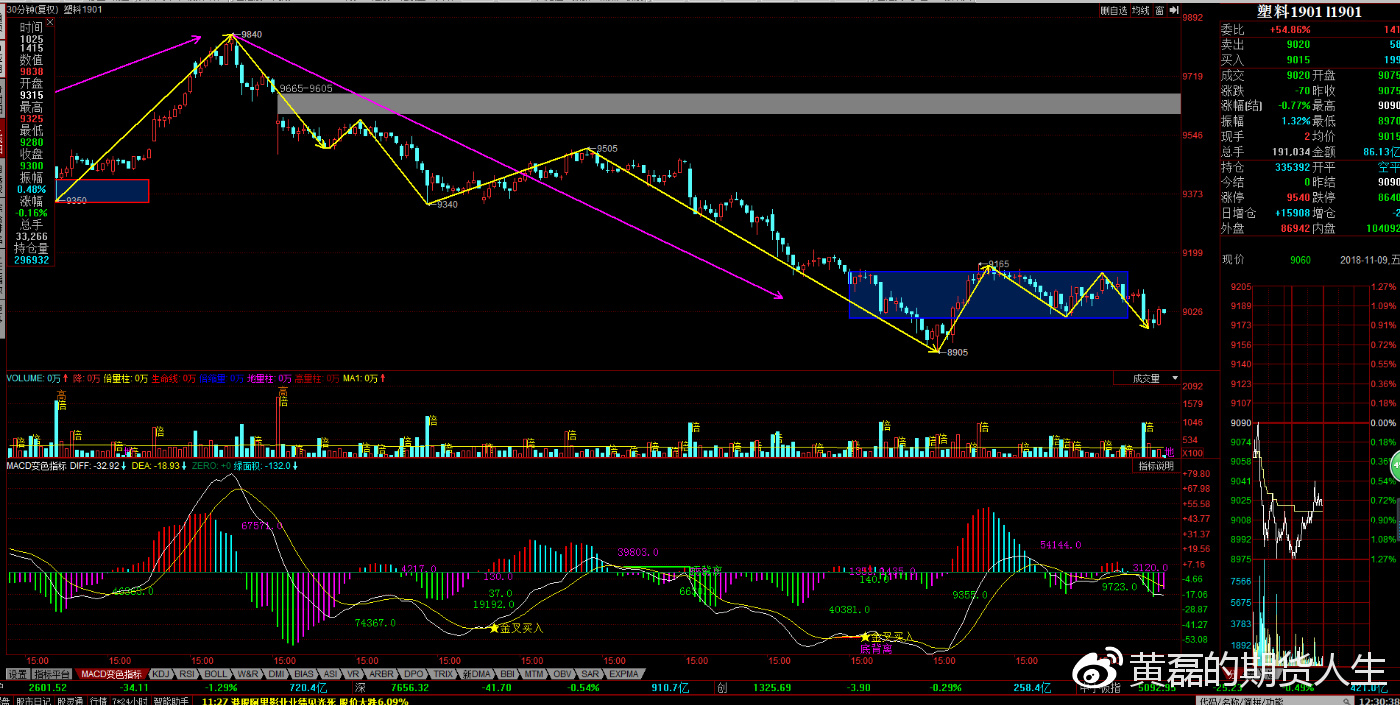The image size is (1400, 705).
Task: Click the 买入 price 9015
Action: [x=1298, y=60]
